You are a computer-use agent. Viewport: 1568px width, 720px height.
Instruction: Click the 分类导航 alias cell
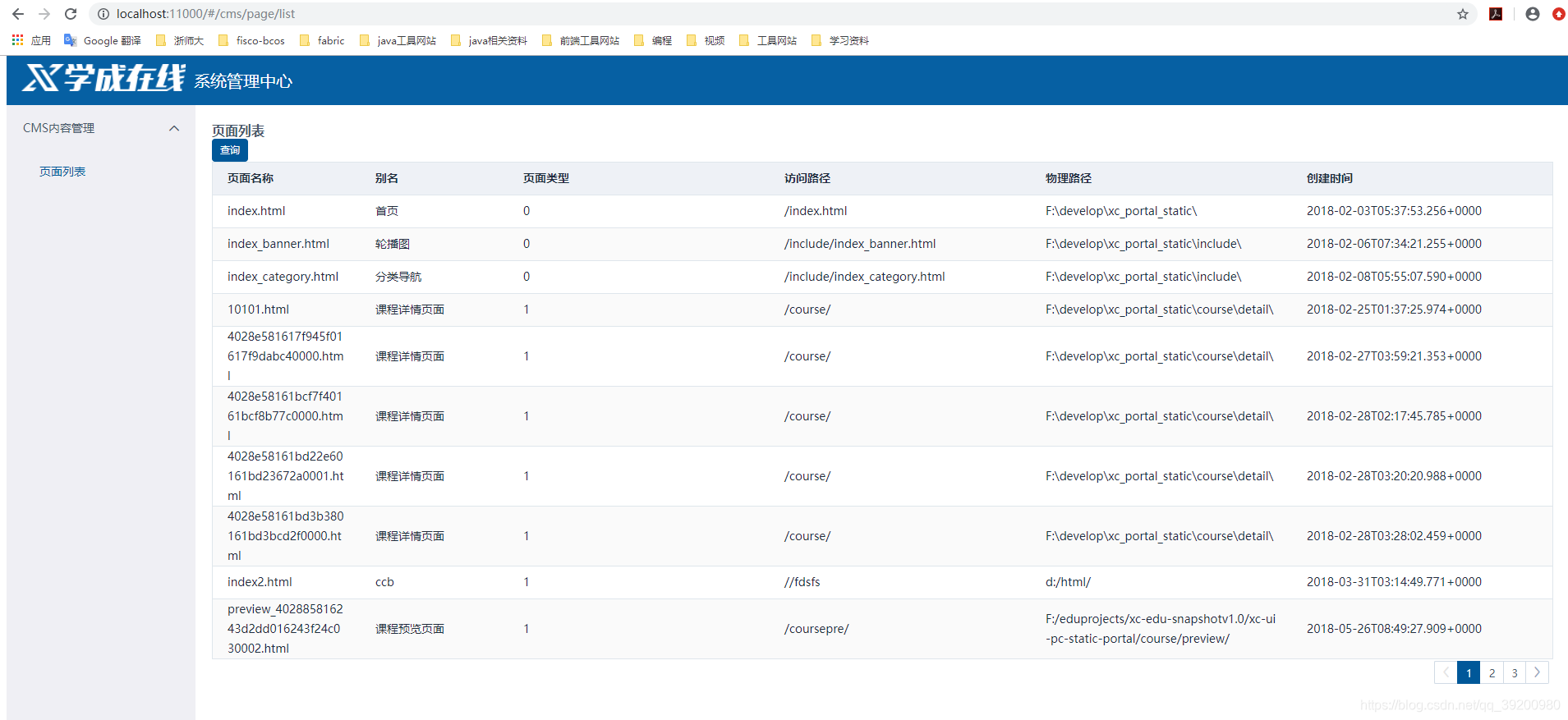(398, 277)
